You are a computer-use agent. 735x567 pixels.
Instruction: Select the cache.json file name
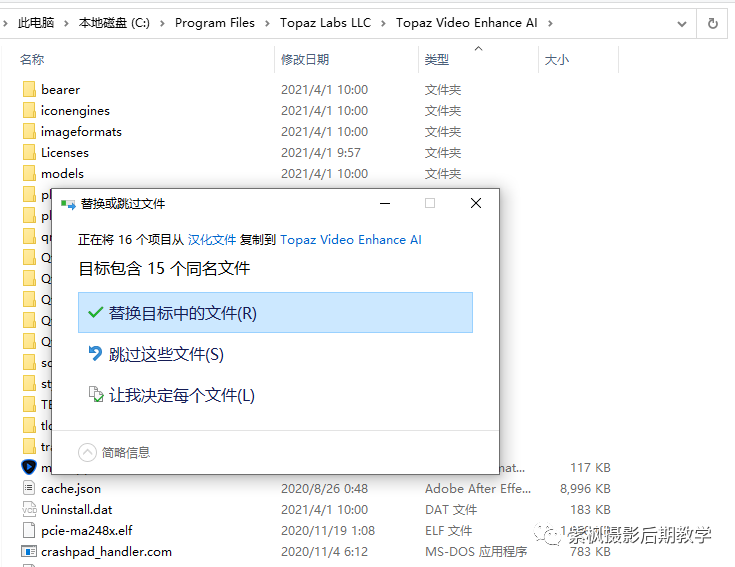click(71, 489)
